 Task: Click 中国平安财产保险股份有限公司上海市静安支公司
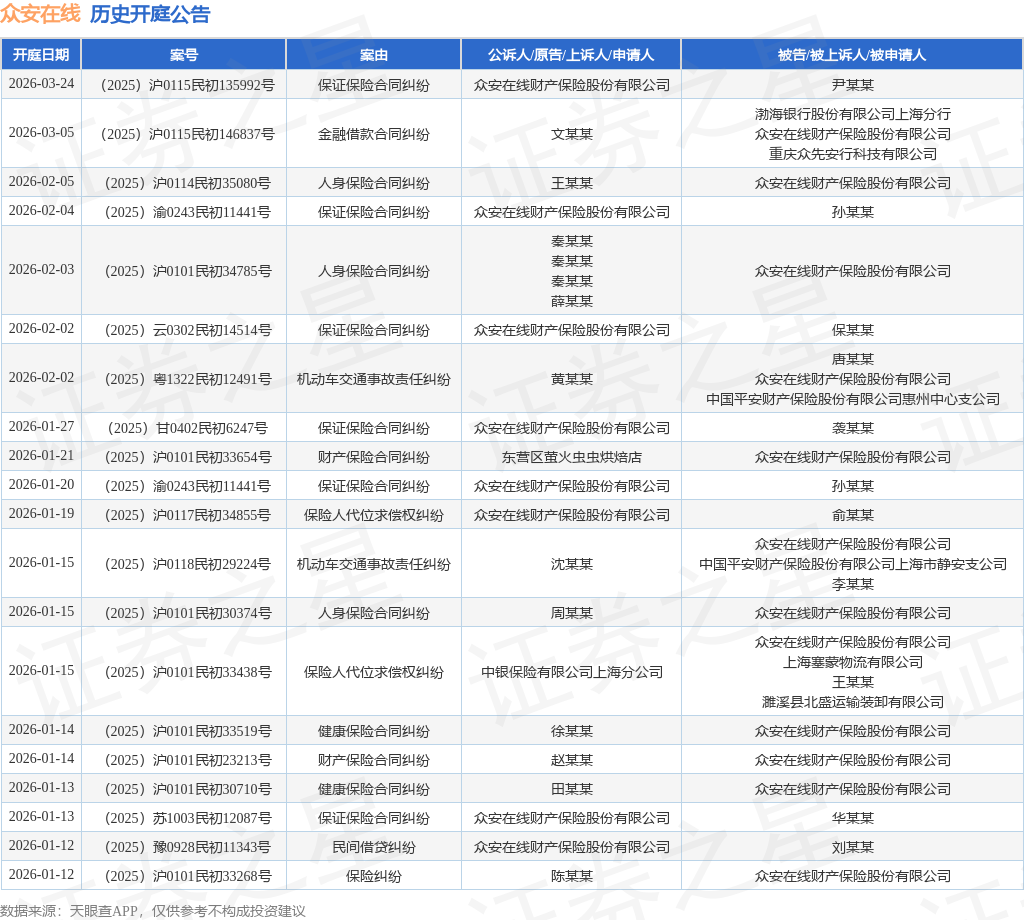[x=852, y=564]
